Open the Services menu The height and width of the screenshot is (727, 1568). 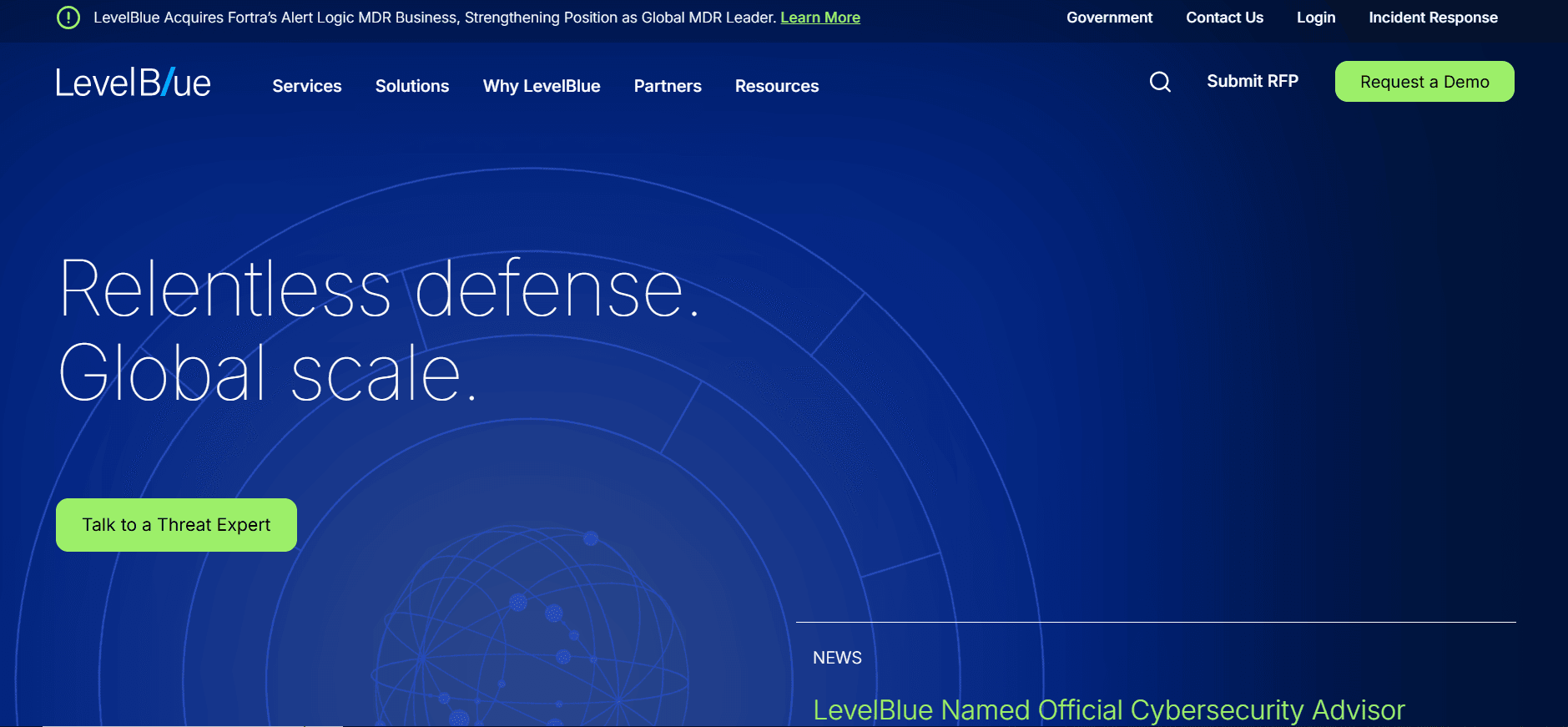click(x=307, y=86)
